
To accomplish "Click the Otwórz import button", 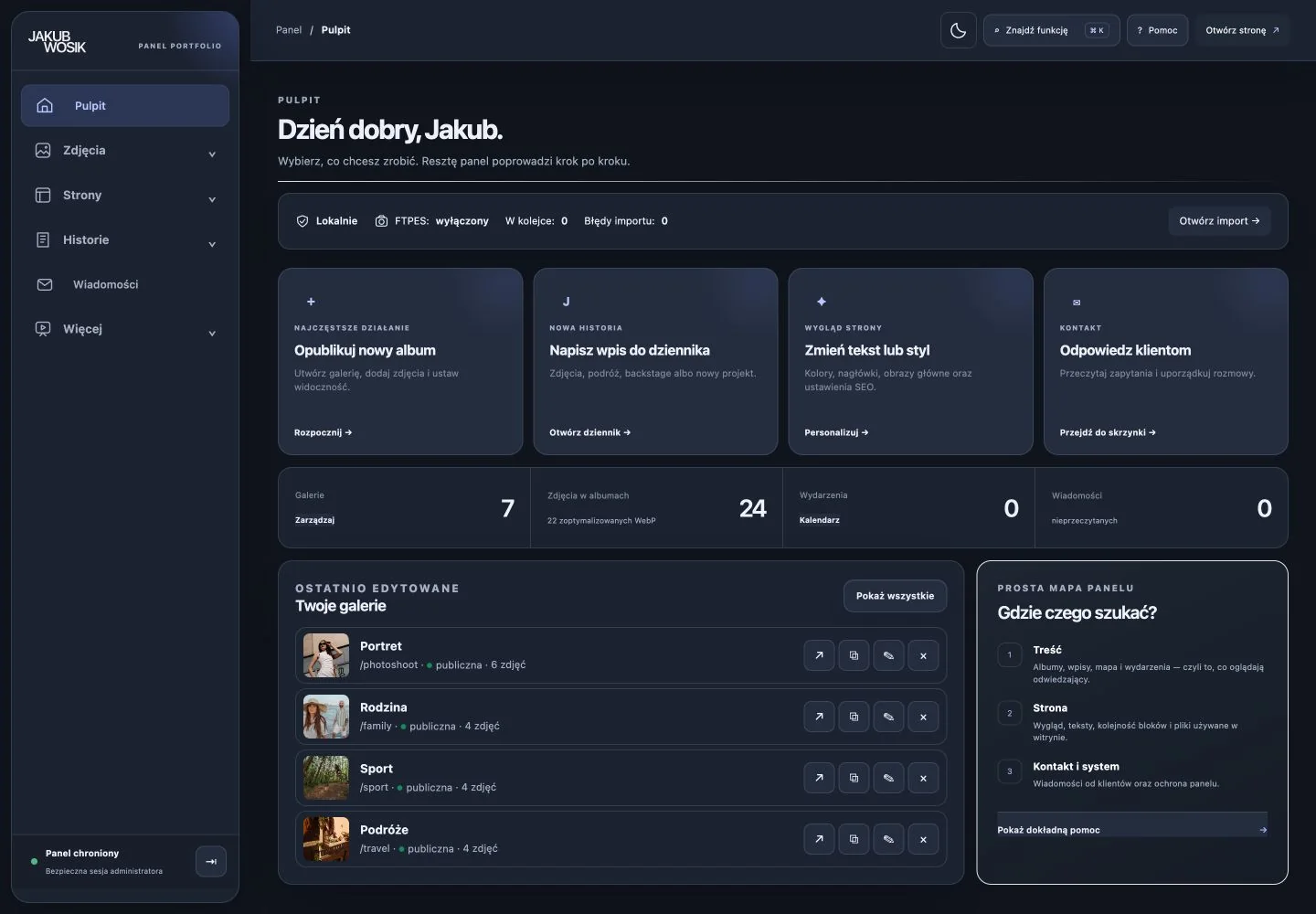I will (1219, 221).
